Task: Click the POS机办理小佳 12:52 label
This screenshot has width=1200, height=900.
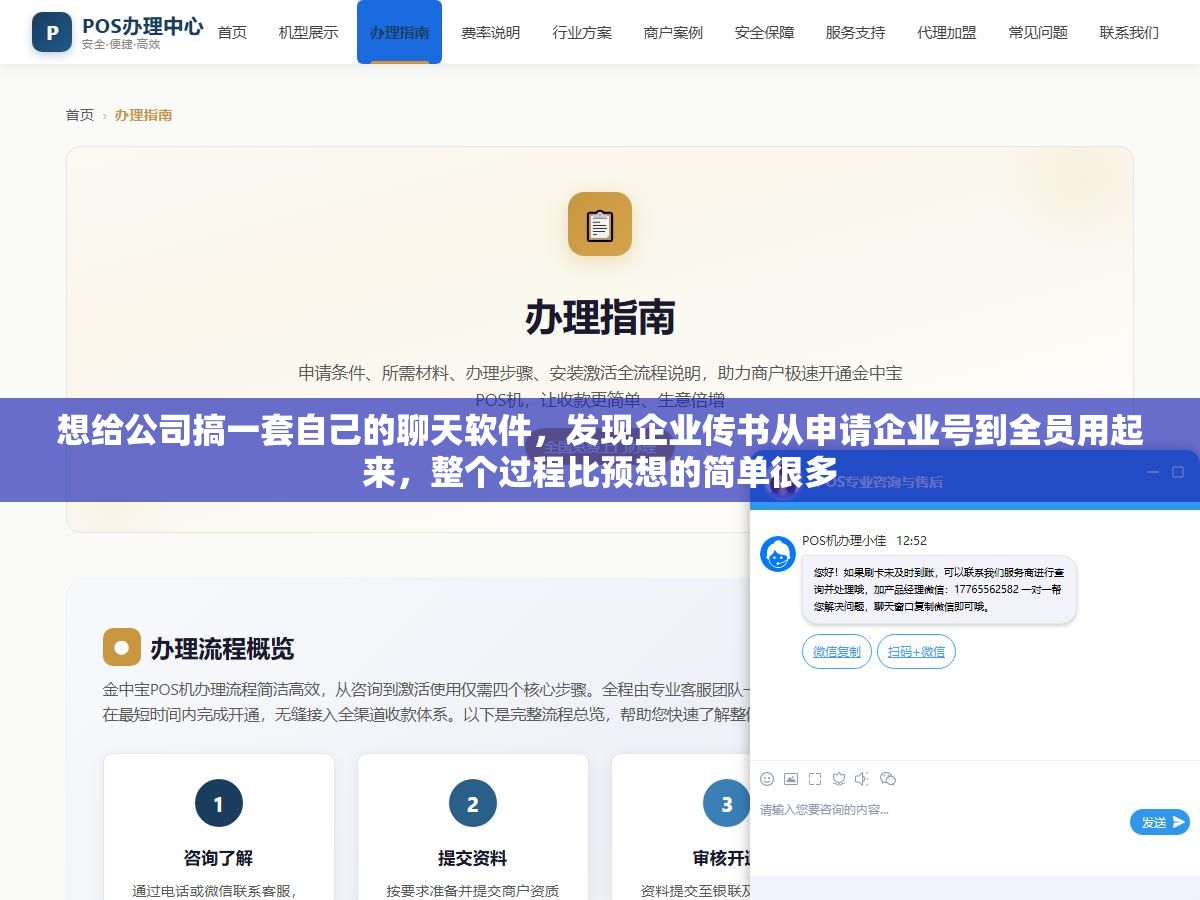Action: click(x=864, y=540)
